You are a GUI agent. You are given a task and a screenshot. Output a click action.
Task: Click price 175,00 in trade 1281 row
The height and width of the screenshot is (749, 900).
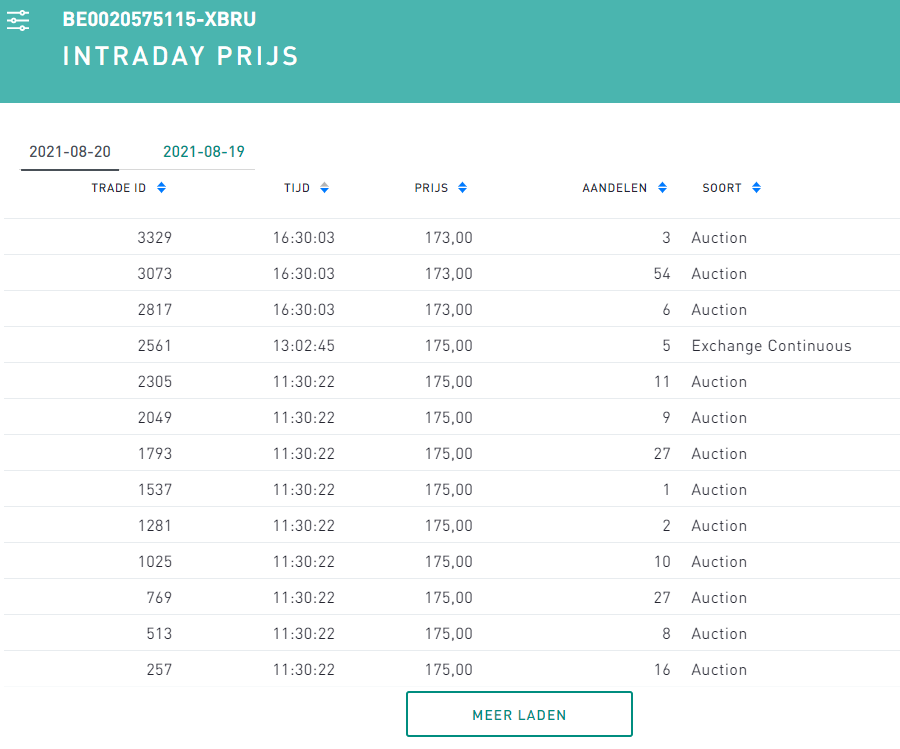pyautogui.click(x=449, y=526)
